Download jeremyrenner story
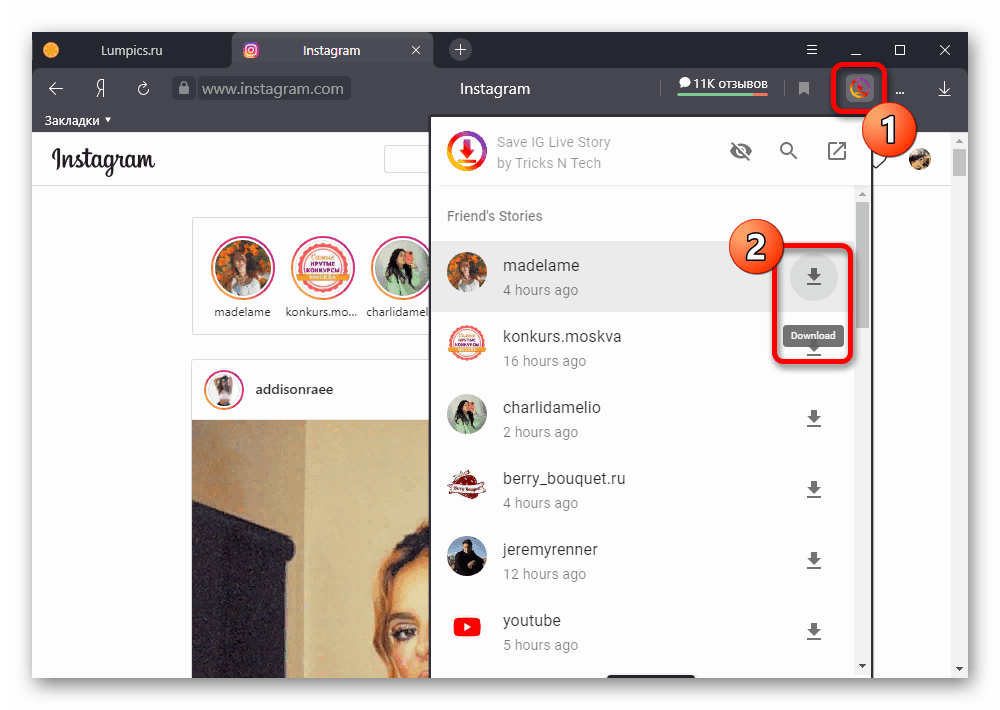The image size is (1000, 710). (814, 560)
